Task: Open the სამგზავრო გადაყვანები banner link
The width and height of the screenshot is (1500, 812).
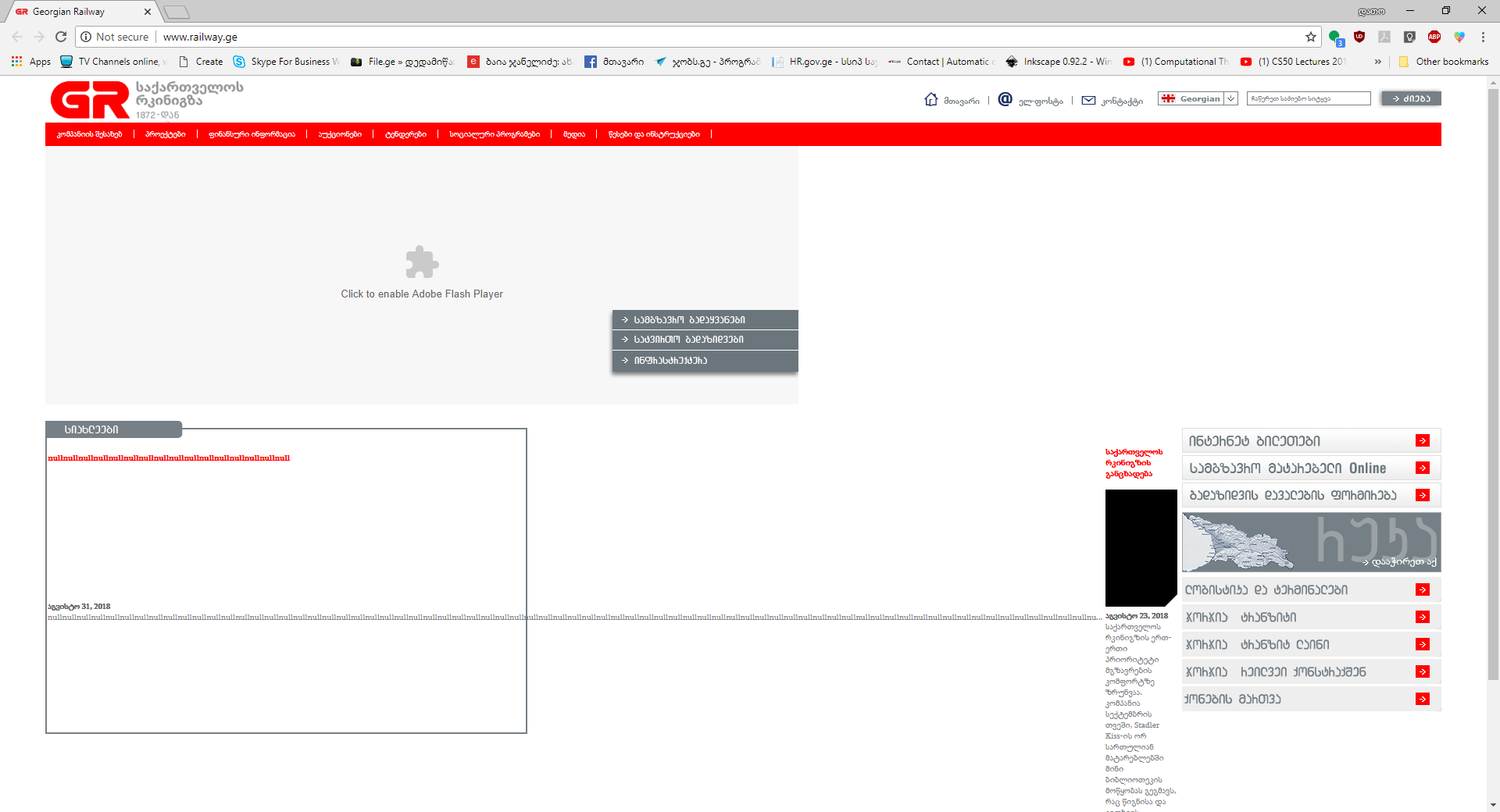Action: (x=705, y=320)
